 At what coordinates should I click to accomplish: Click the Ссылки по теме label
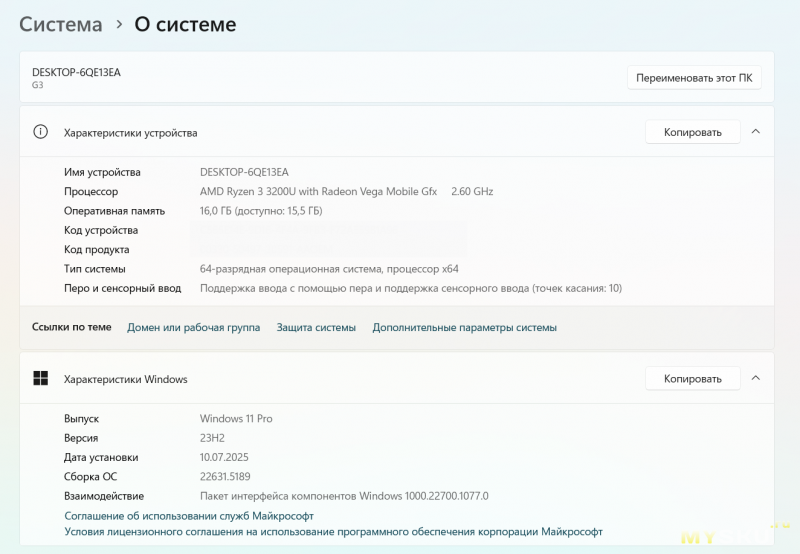click(71, 327)
